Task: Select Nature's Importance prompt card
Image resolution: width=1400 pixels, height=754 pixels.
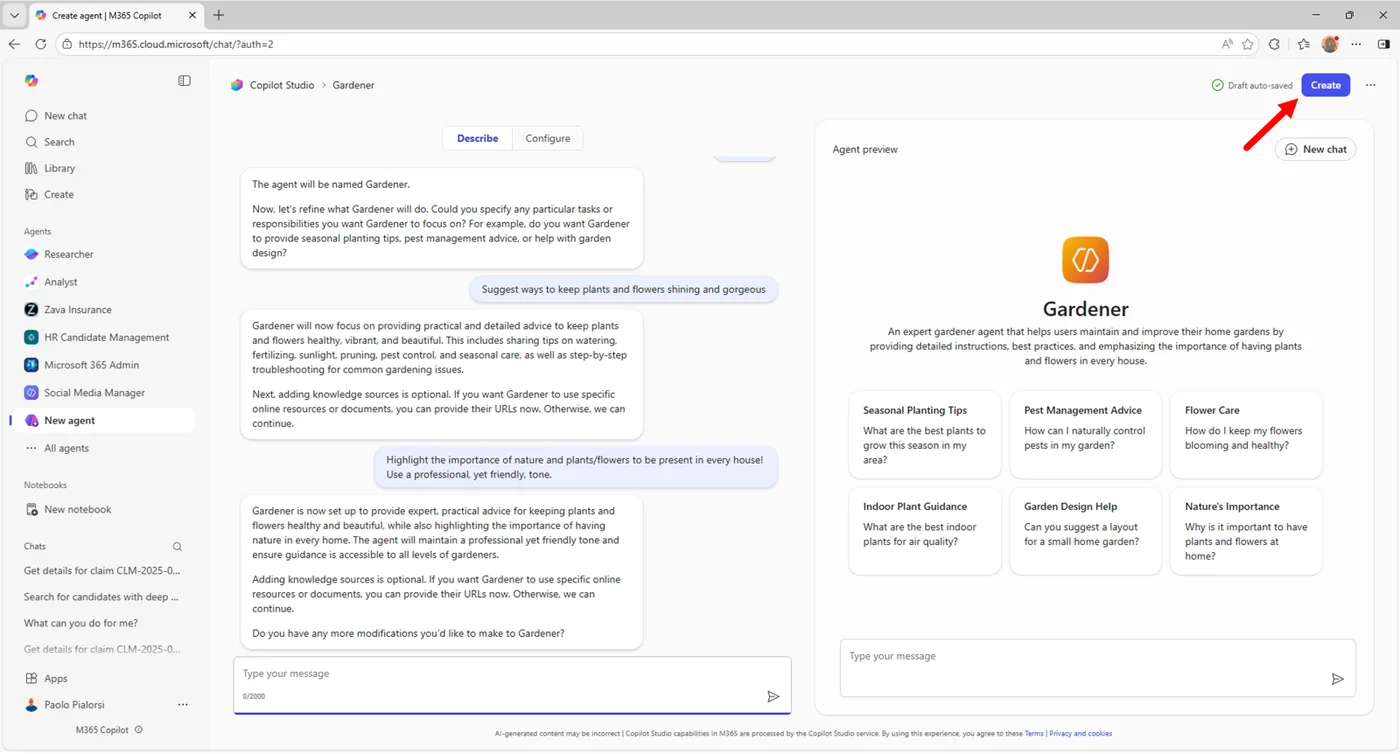Action: (x=1246, y=531)
